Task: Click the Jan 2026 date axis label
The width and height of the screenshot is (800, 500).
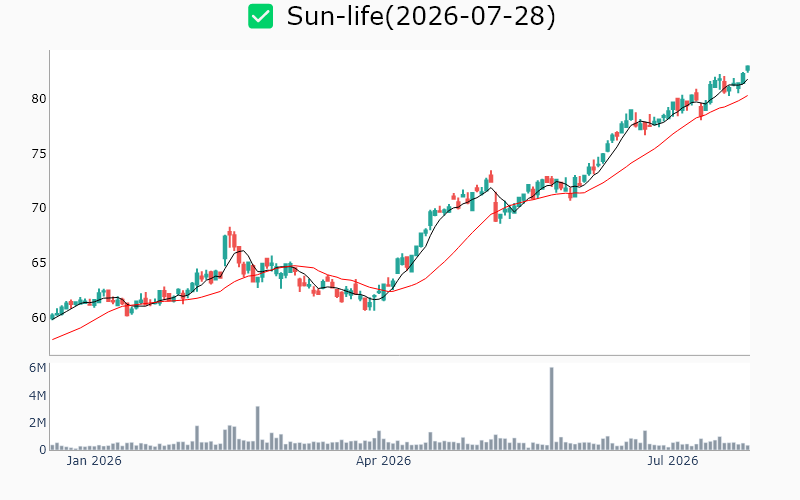Action: [94, 461]
